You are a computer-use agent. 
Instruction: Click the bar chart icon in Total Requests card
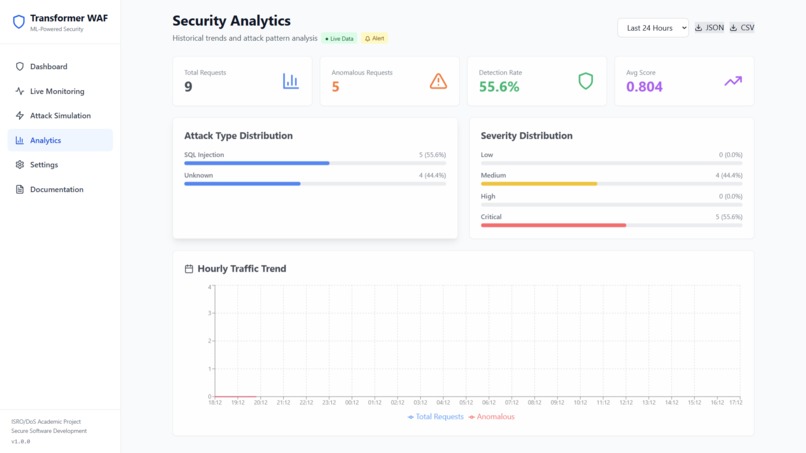tap(290, 81)
